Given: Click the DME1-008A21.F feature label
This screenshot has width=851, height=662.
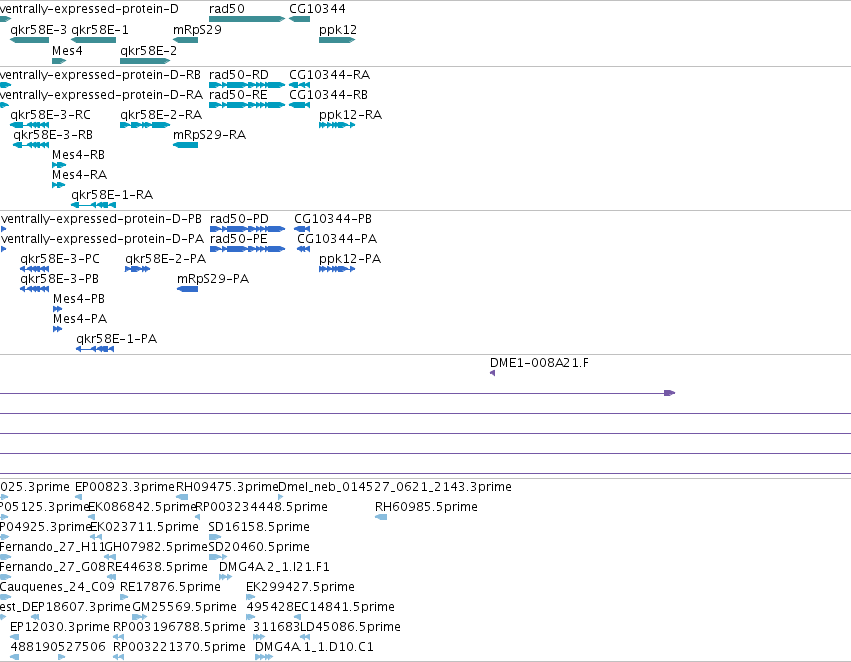Looking at the screenshot, I should click(x=539, y=362).
